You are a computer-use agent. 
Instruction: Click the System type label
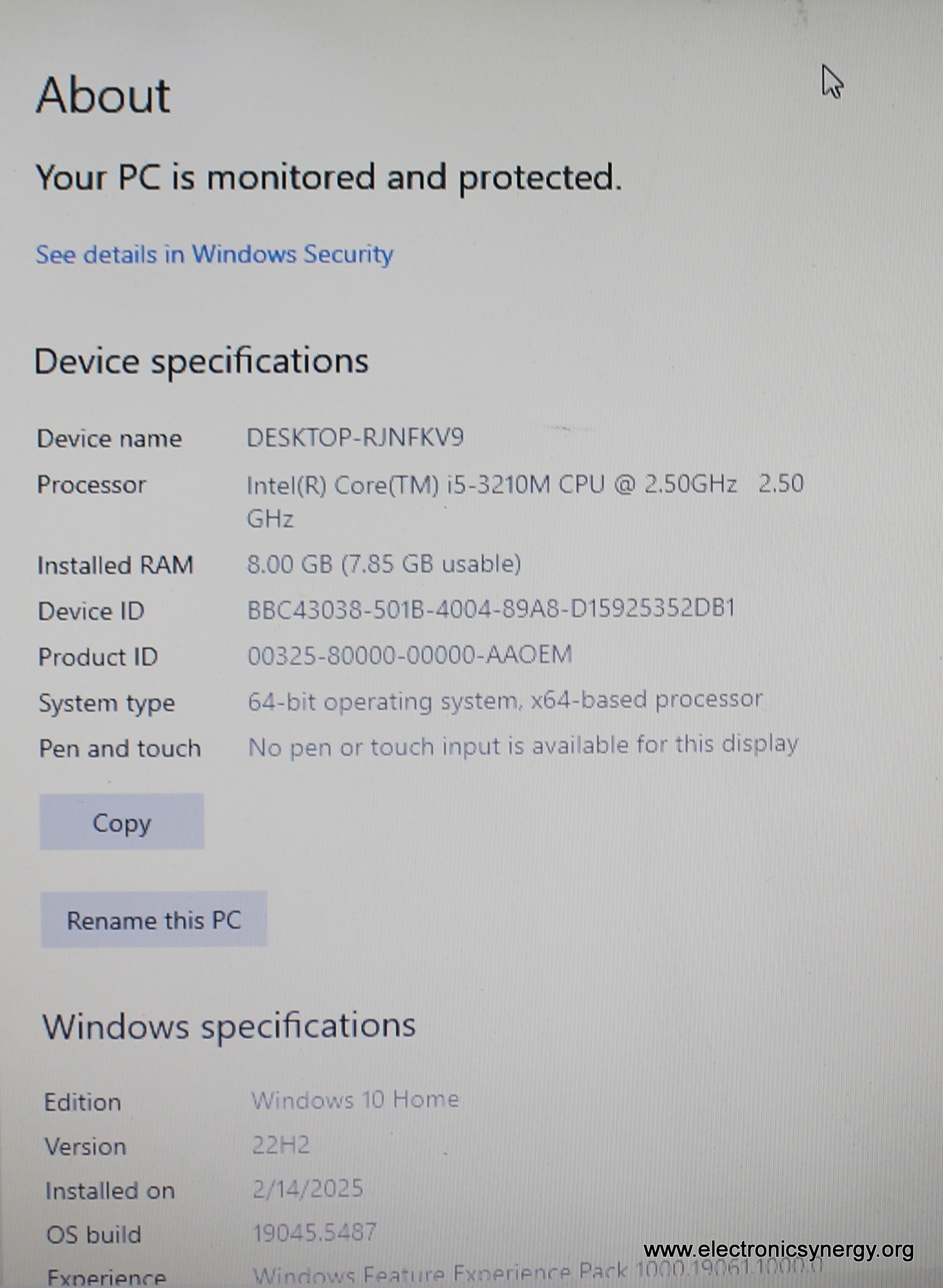click(x=107, y=703)
